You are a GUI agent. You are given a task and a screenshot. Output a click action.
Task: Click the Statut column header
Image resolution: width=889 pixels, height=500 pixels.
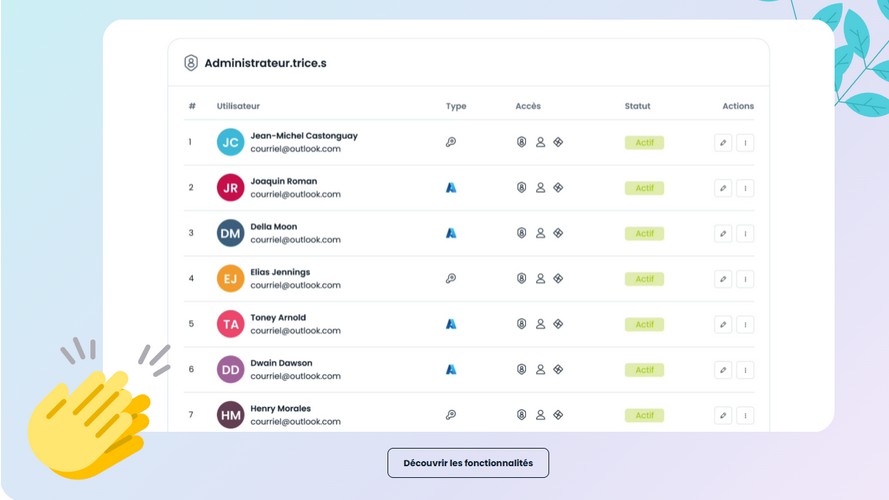(x=637, y=106)
